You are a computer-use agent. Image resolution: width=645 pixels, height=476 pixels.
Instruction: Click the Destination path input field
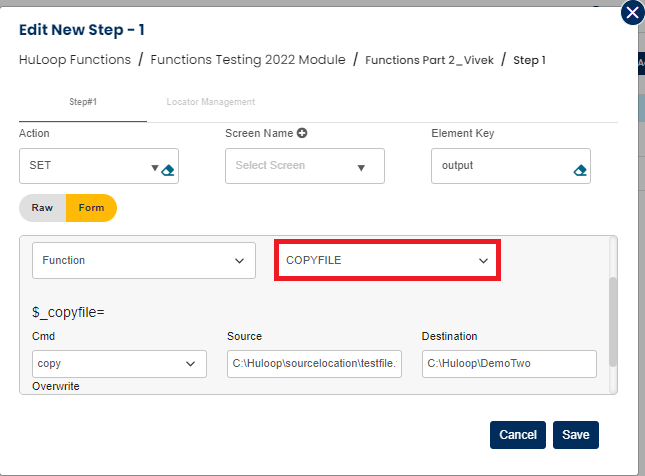pos(508,364)
